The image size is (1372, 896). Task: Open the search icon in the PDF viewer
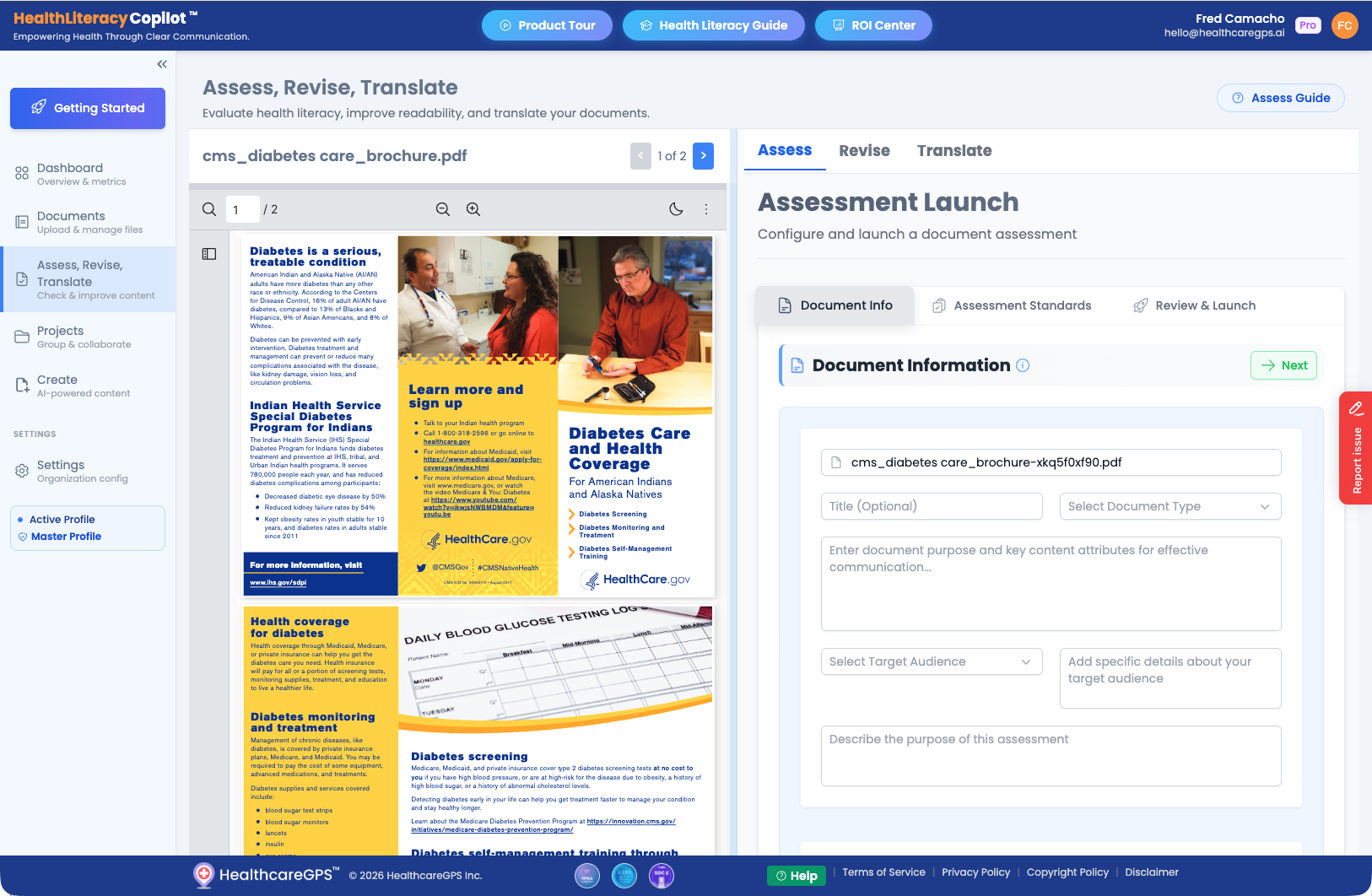pos(208,208)
